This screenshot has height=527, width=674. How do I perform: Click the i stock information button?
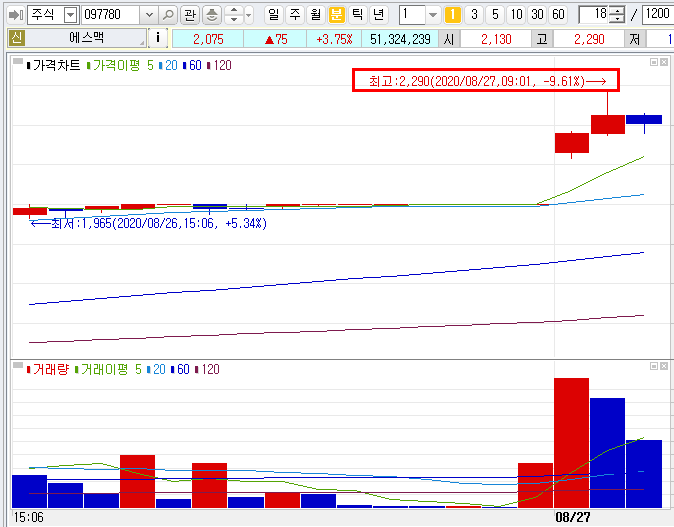(x=158, y=38)
